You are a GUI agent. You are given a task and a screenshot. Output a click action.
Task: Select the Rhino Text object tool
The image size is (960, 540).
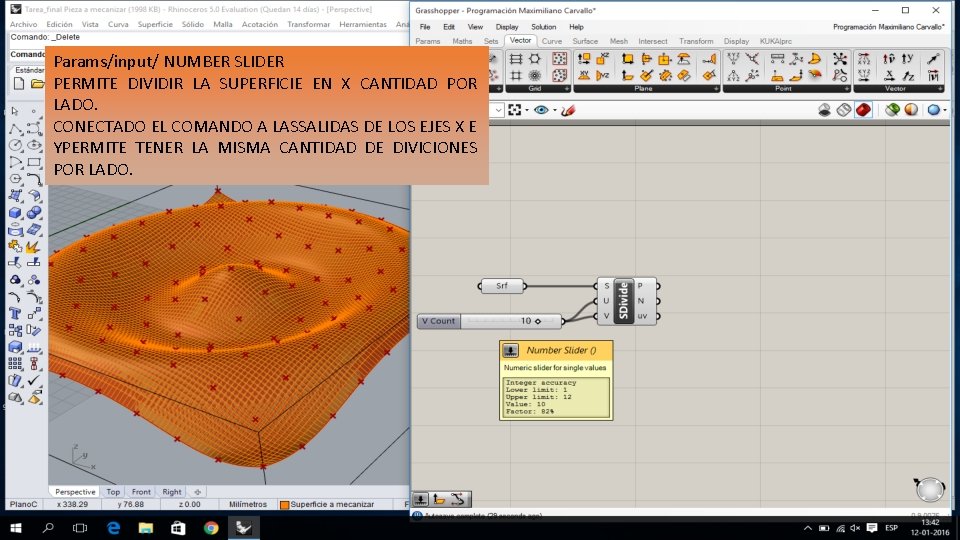(x=15, y=313)
